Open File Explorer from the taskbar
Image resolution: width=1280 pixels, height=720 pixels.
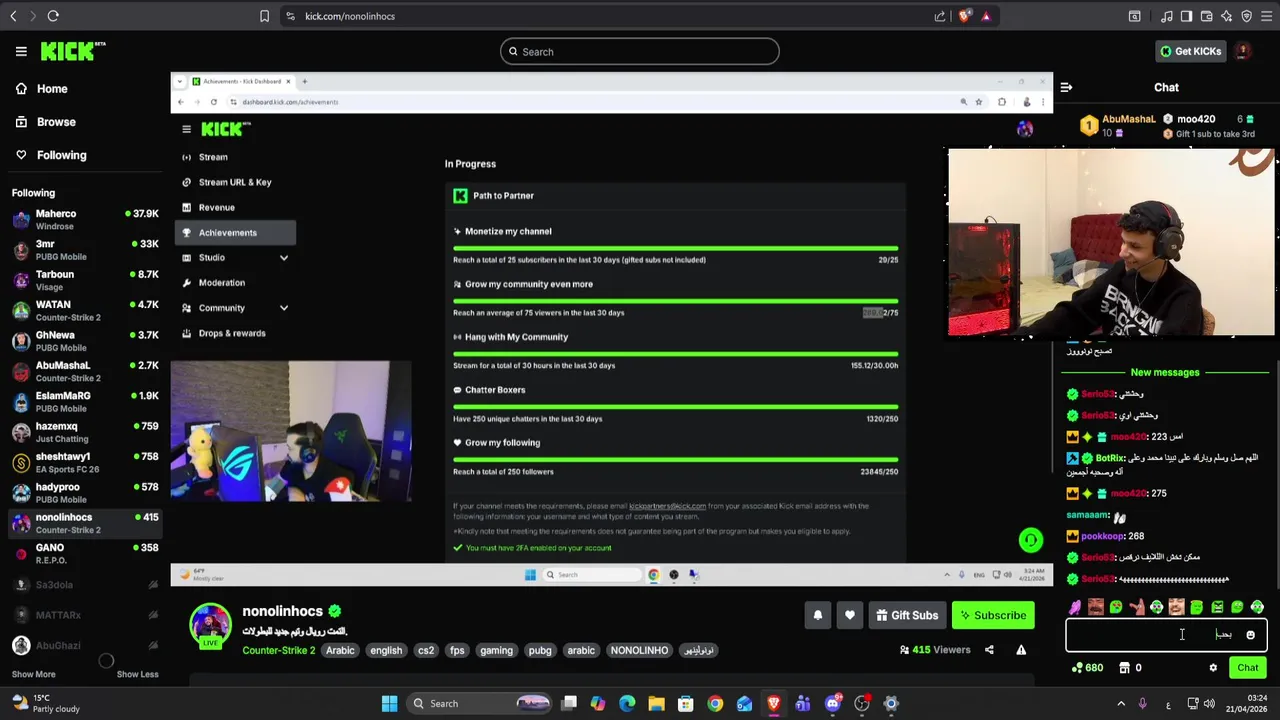pyautogui.click(x=656, y=703)
